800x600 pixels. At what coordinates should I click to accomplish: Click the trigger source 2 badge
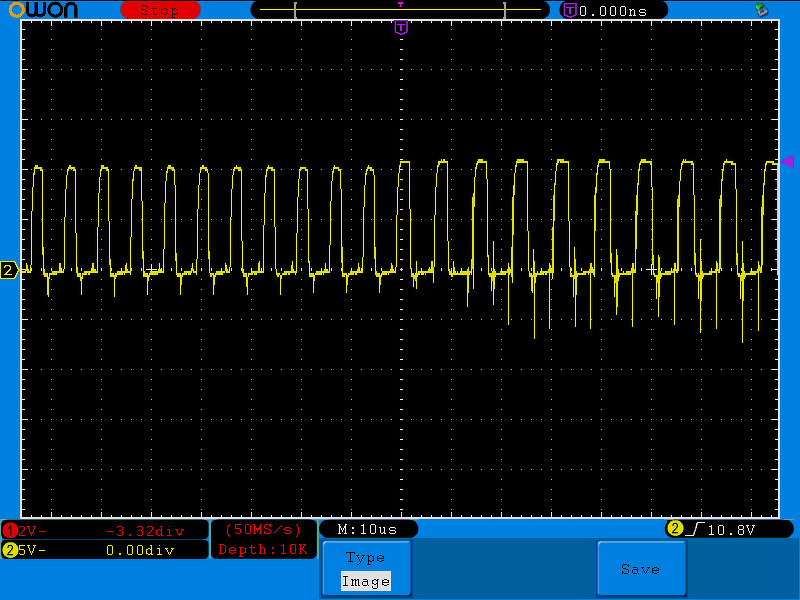674,529
